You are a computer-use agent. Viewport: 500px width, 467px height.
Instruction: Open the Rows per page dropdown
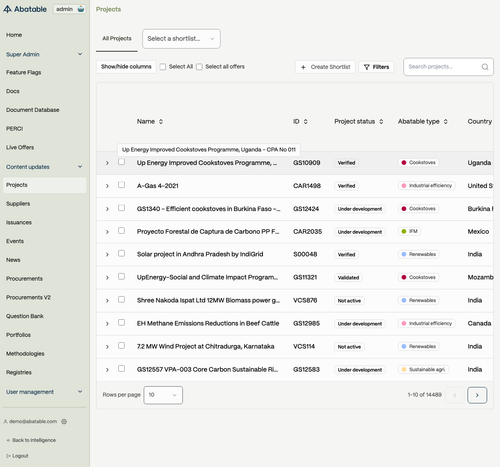163,395
